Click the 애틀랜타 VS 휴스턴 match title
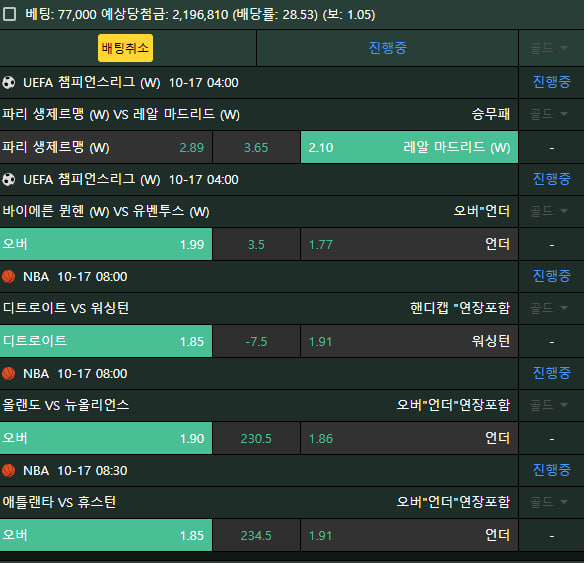 pyautogui.click(x=59, y=502)
